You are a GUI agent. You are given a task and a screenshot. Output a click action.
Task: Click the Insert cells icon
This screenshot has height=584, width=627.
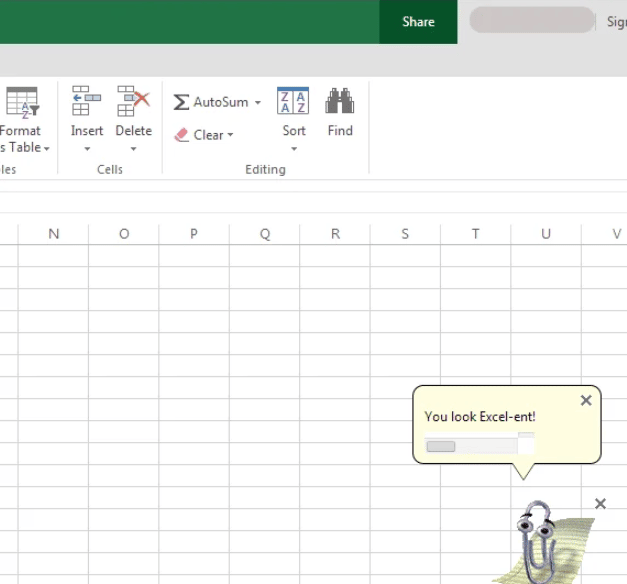click(x=86, y=101)
